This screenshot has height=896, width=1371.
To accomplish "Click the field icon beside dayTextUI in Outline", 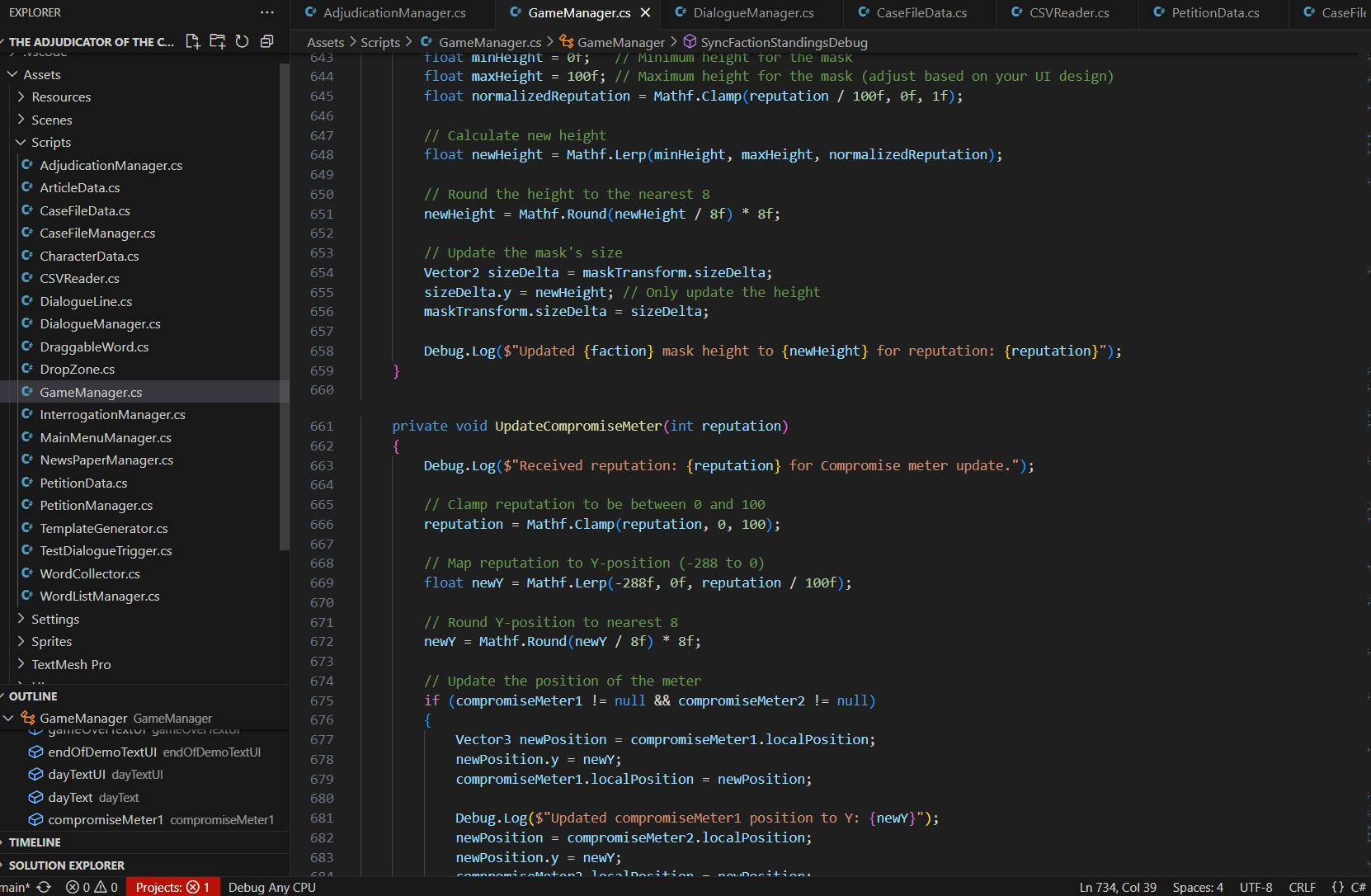I will pos(35,774).
